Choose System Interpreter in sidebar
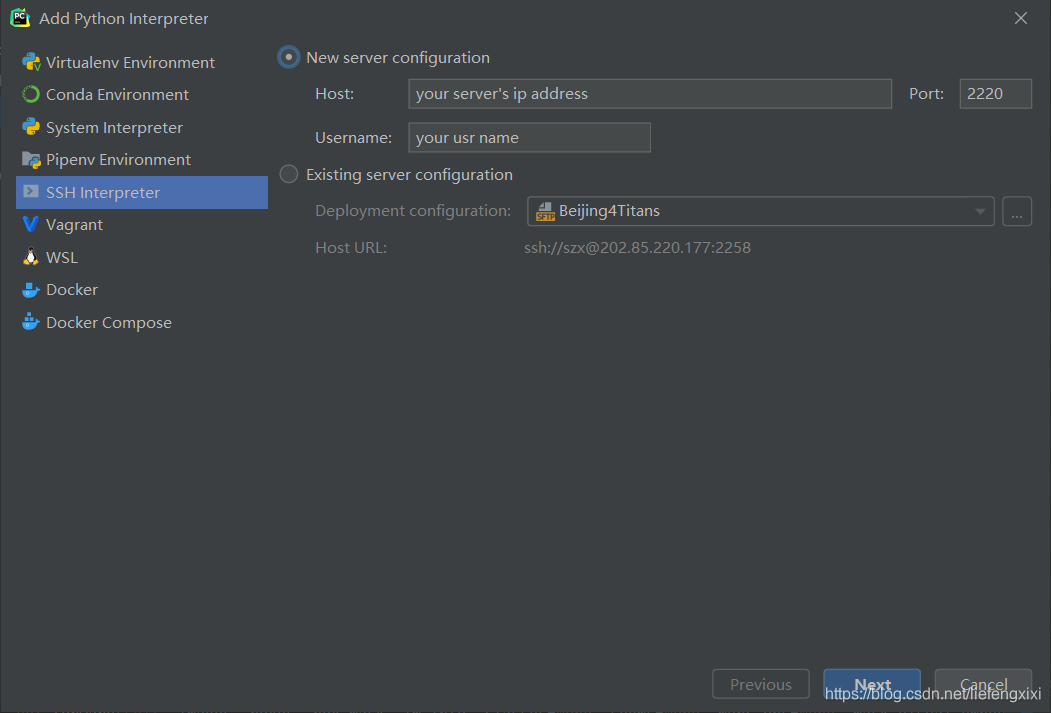The image size is (1051, 713). click(x=114, y=127)
